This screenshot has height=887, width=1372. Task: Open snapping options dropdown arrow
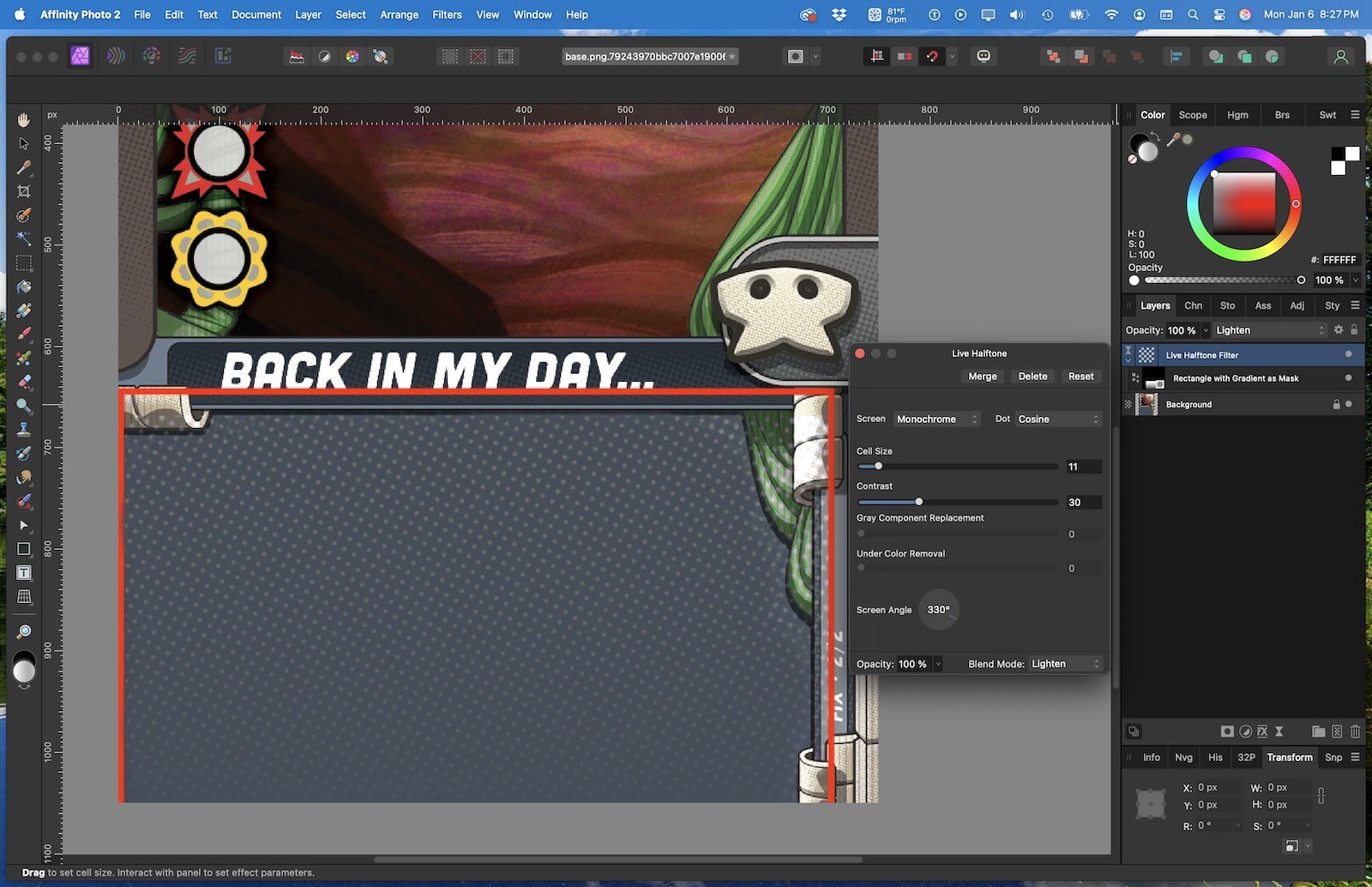coord(952,57)
